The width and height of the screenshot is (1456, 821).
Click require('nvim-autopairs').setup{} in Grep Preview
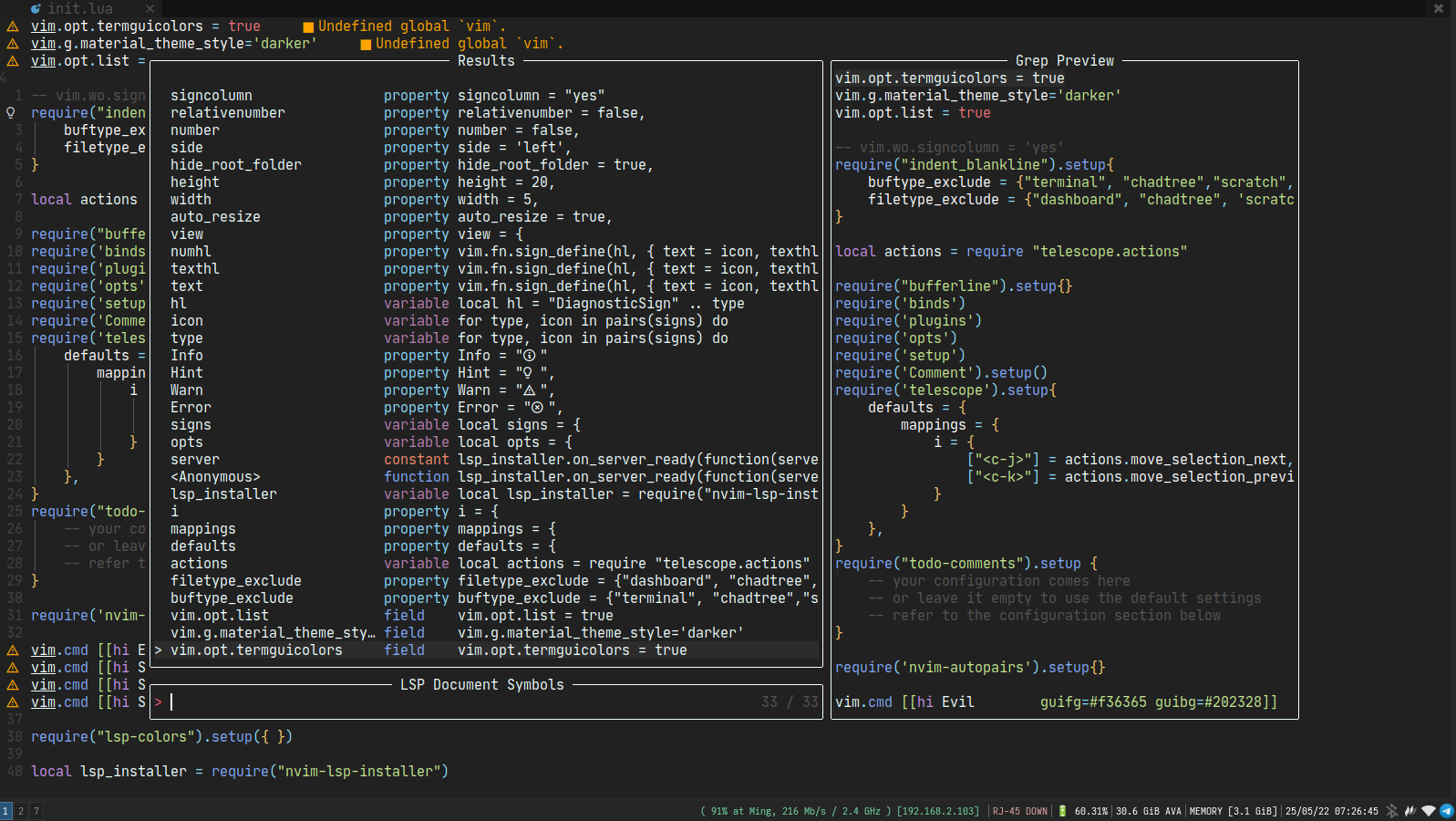[x=970, y=668]
